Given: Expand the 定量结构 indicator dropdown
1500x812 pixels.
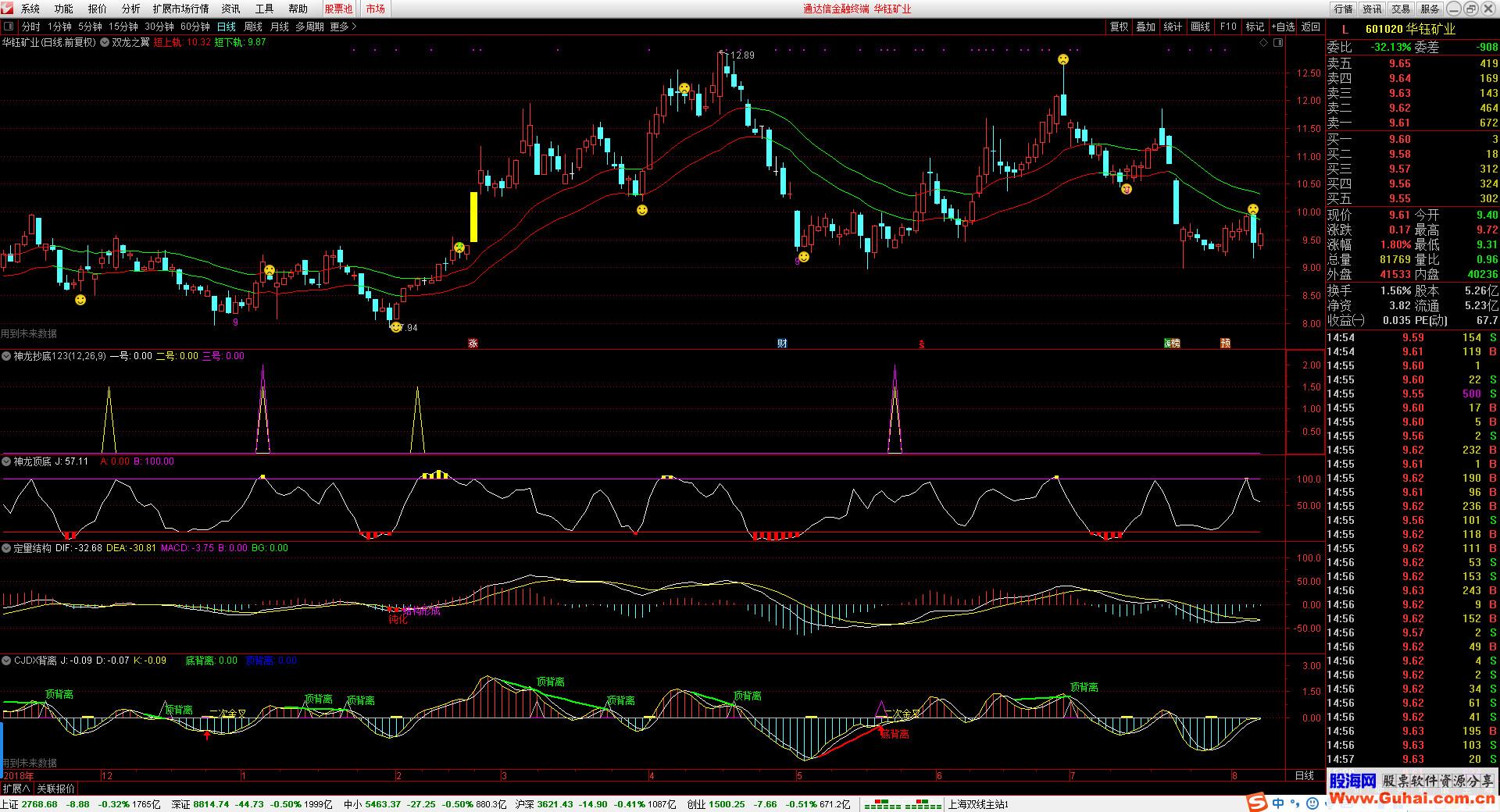Looking at the screenshot, I should coord(6,548).
